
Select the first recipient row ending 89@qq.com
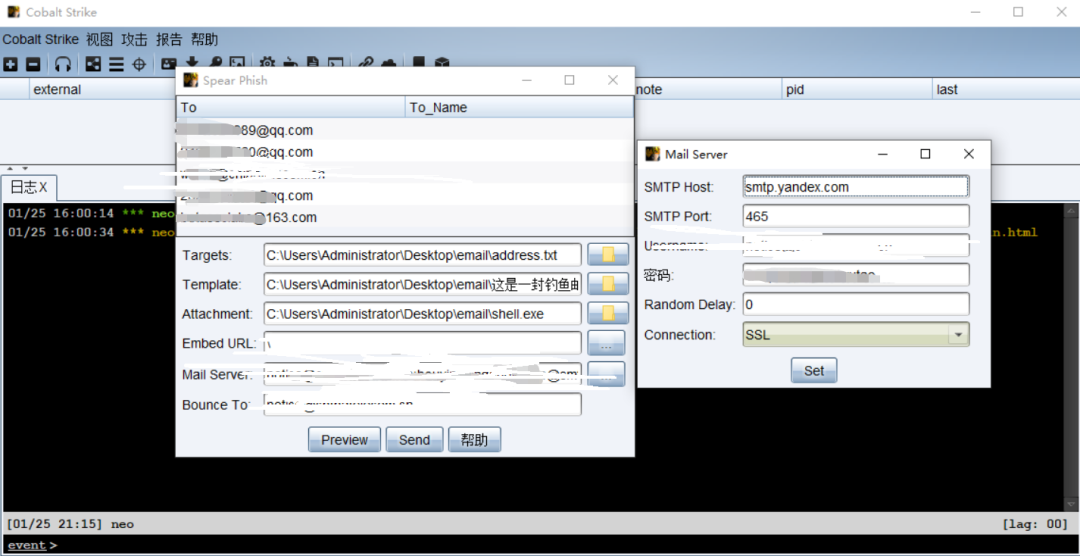(405, 130)
